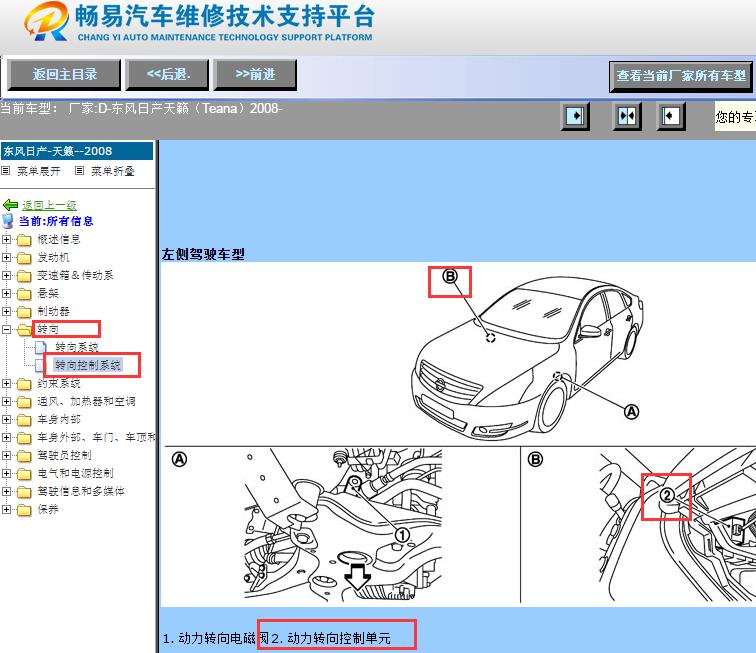Expand the 驾驶信息和多媒体 folder node
This screenshot has width=756, height=653.
6,491
